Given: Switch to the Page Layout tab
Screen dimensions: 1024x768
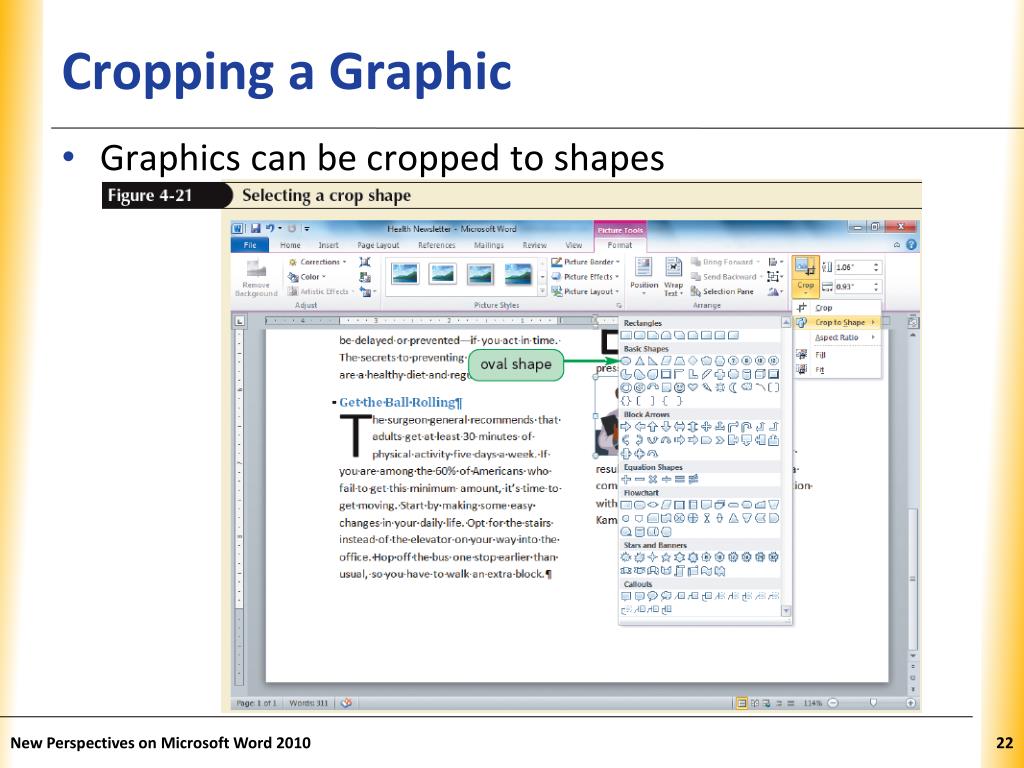Looking at the screenshot, I should tap(378, 245).
